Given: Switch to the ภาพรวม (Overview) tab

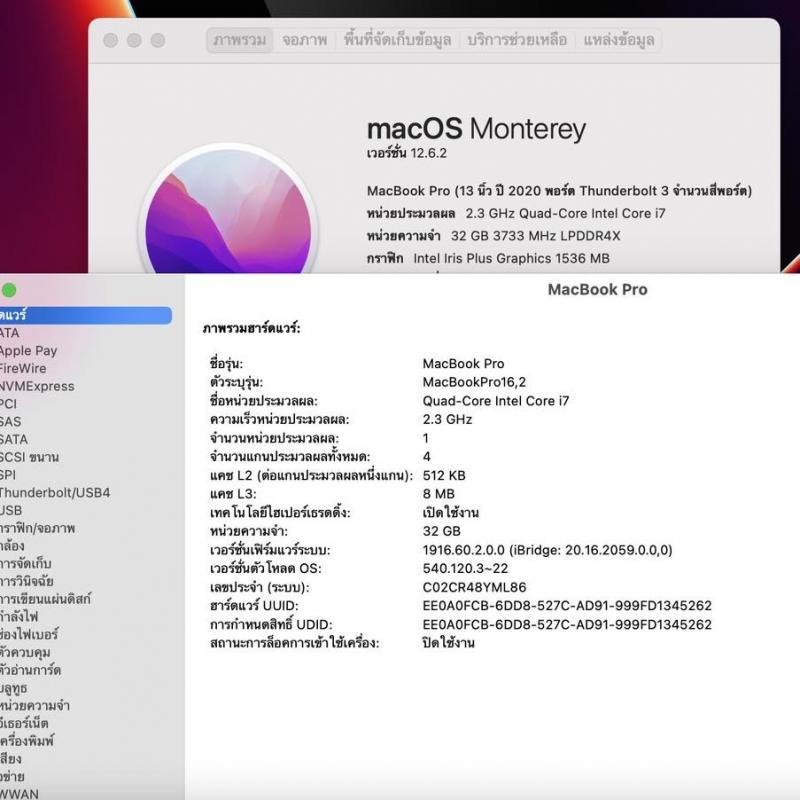Looking at the screenshot, I should coord(239,40).
